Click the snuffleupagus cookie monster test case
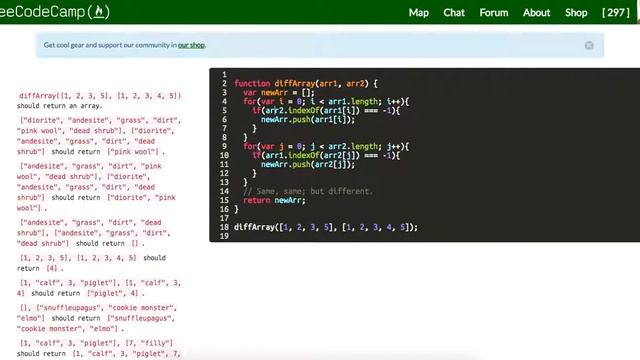Image resolution: width=640 pixels, height=360 pixels. 97,318
